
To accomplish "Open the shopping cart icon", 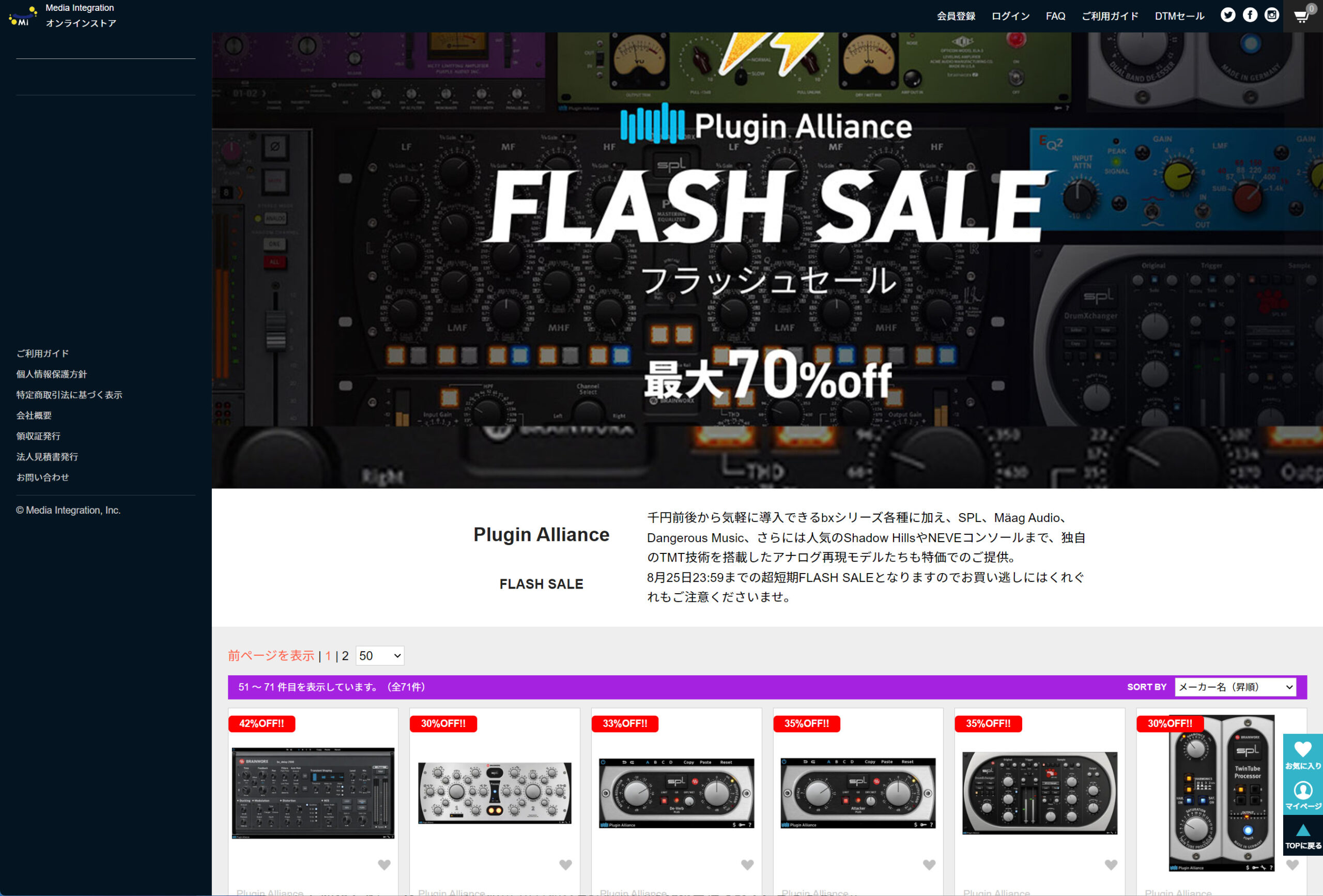I will (x=1302, y=16).
